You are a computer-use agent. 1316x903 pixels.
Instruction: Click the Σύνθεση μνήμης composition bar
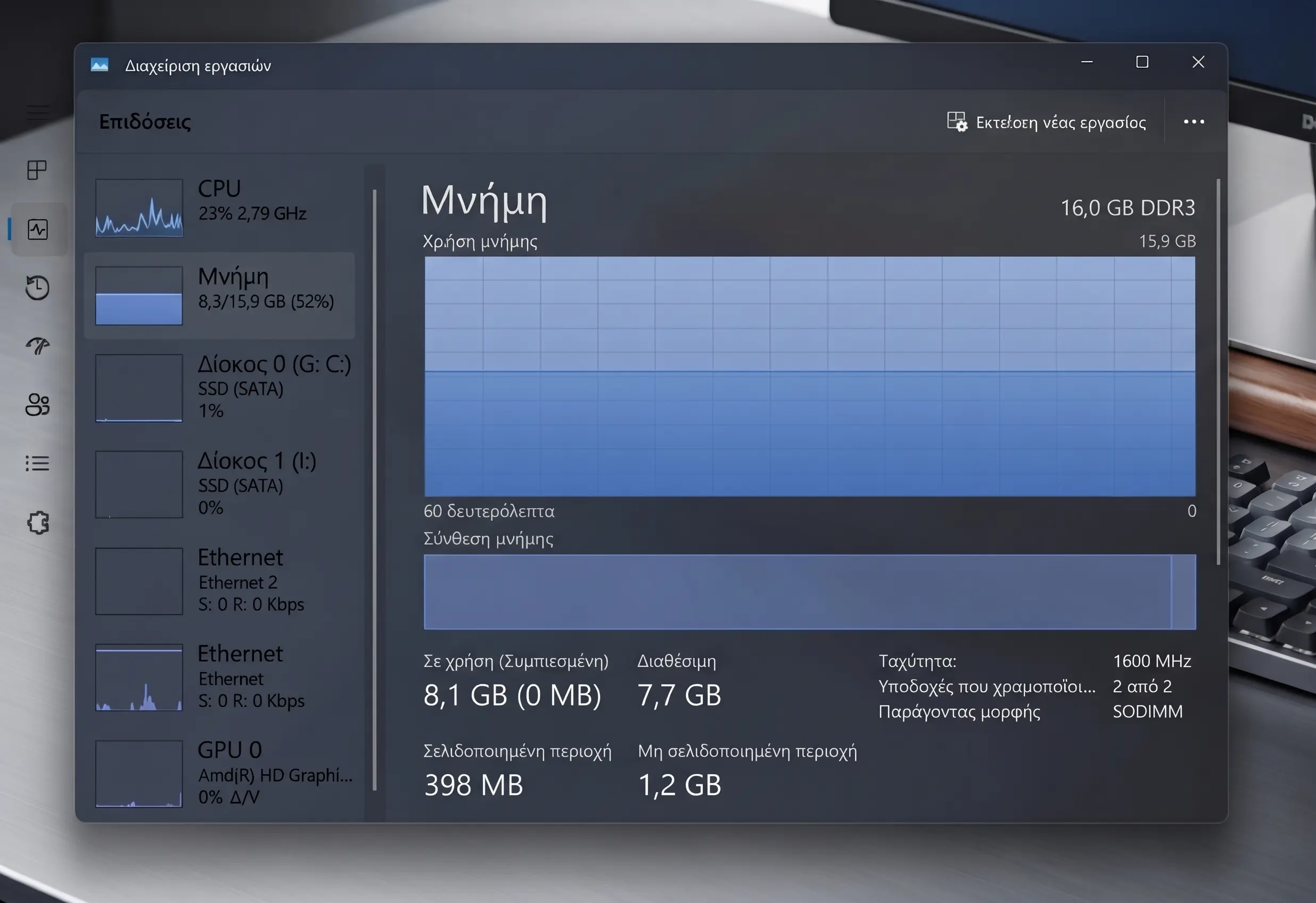[810, 592]
